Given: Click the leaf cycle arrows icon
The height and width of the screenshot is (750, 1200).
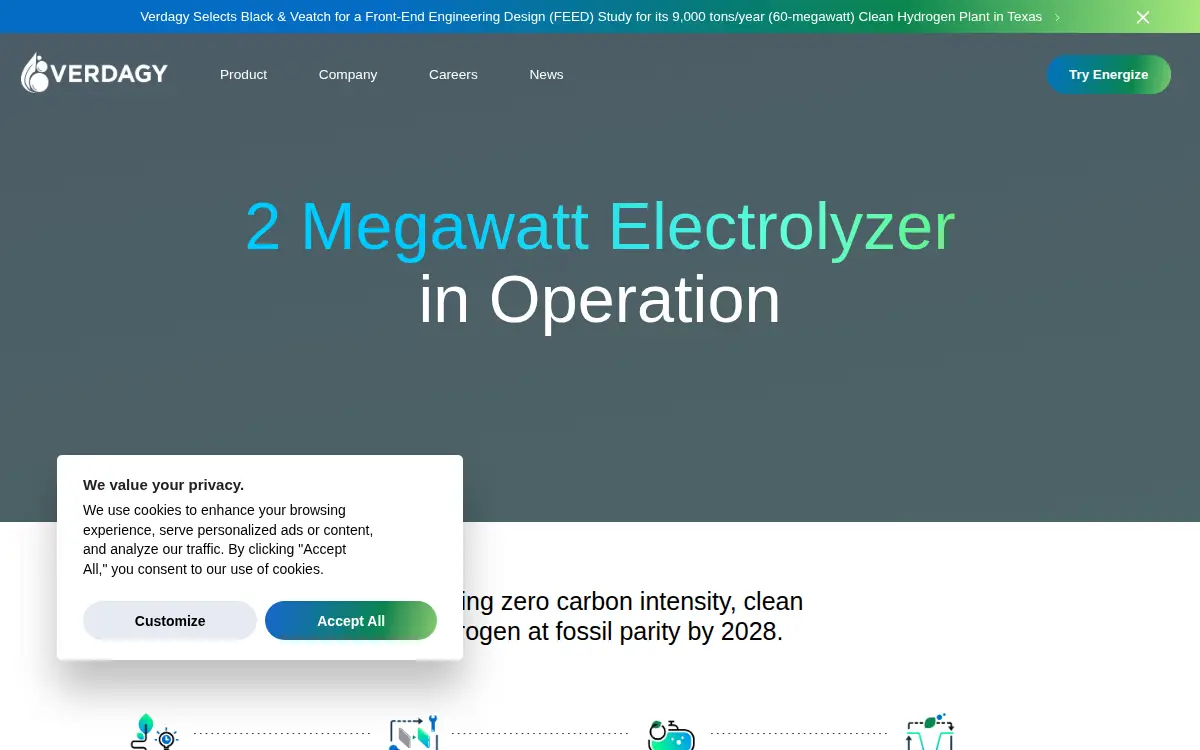Looking at the screenshot, I should [x=930, y=732].
